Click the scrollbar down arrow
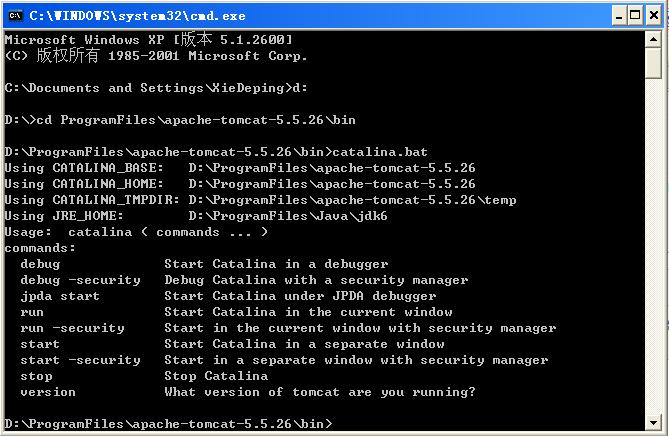 [x=653, y=423]
